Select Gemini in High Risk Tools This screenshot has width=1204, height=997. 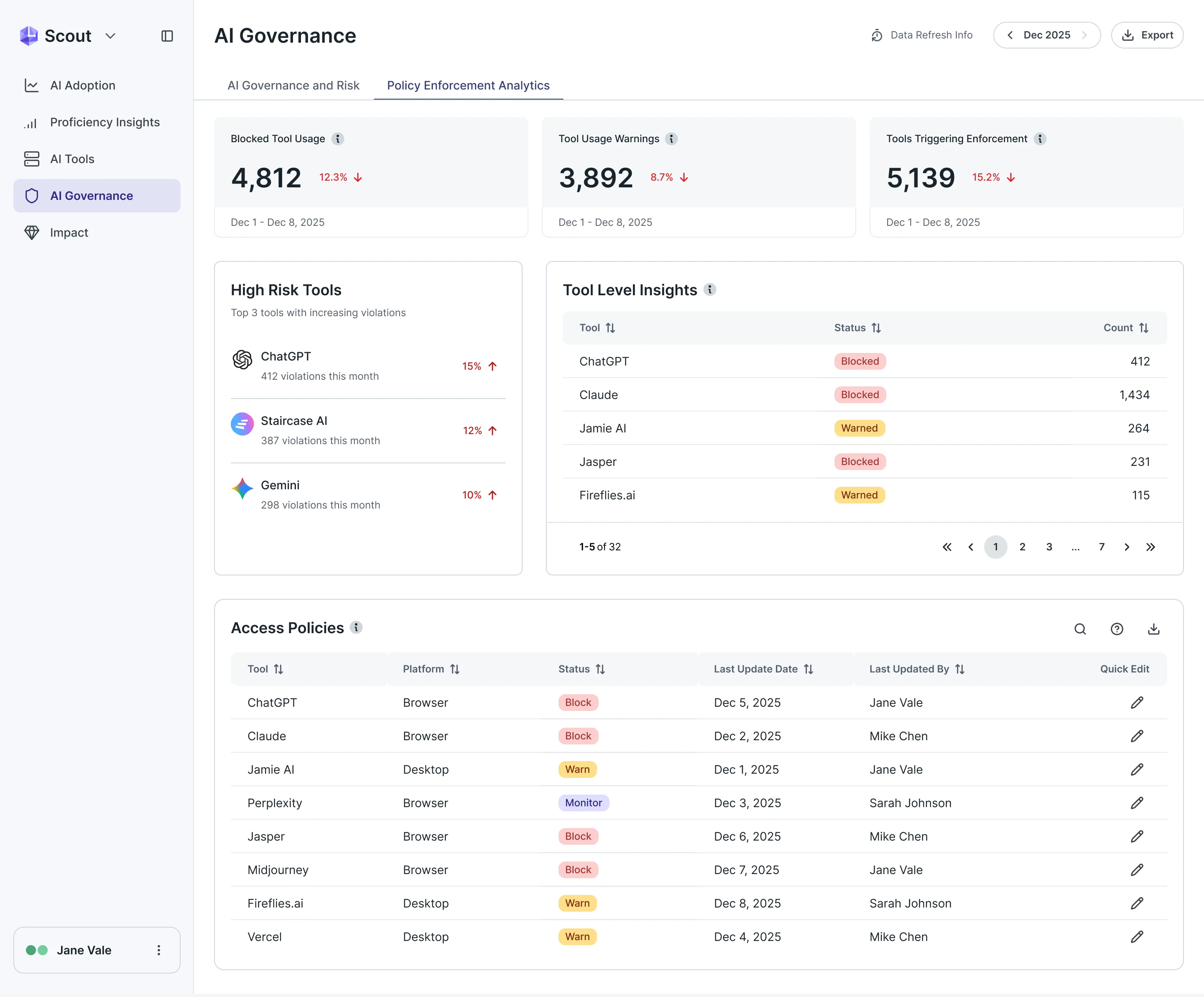368,495
